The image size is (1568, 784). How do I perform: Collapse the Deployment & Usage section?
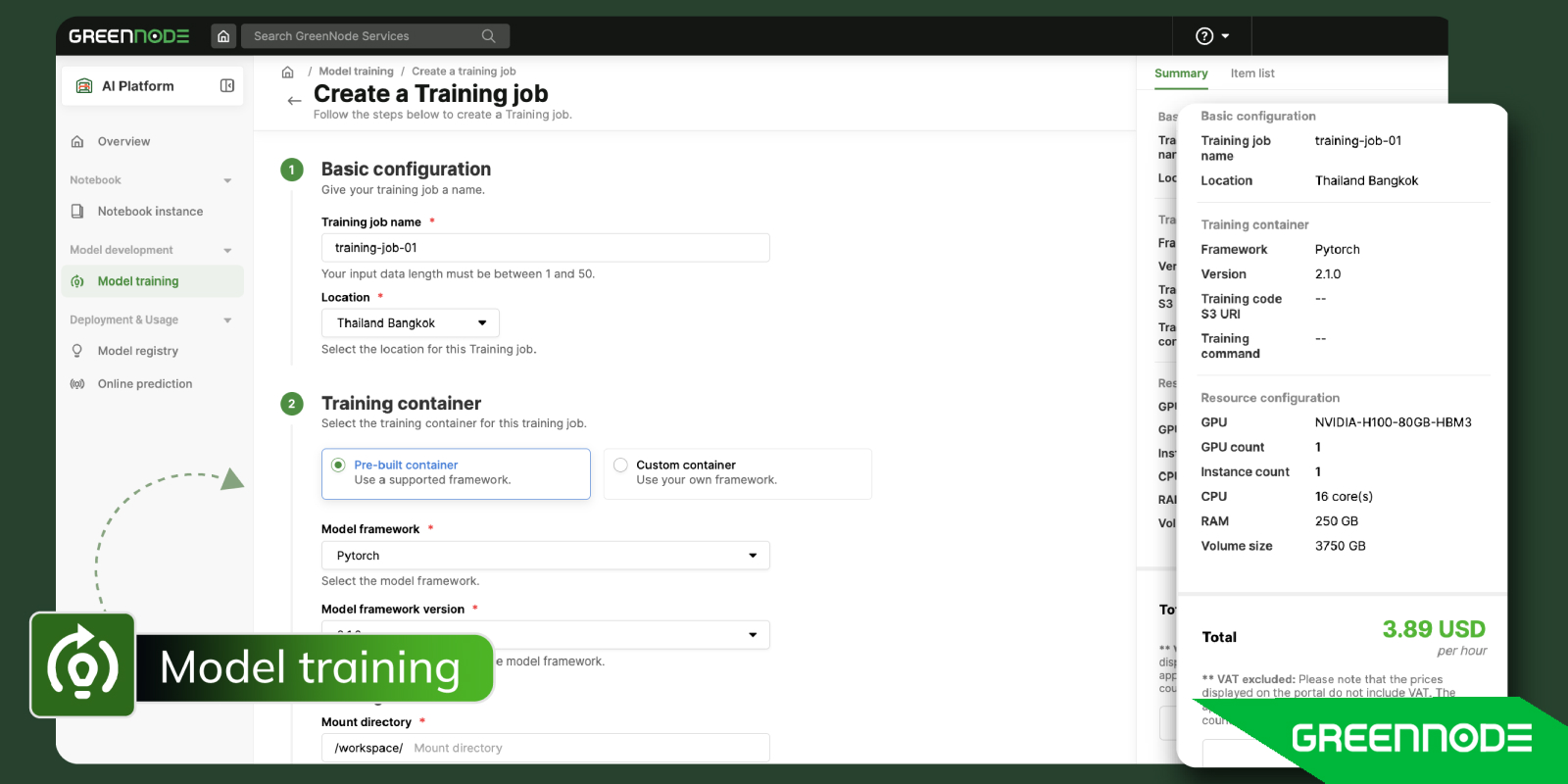point(227,320)
